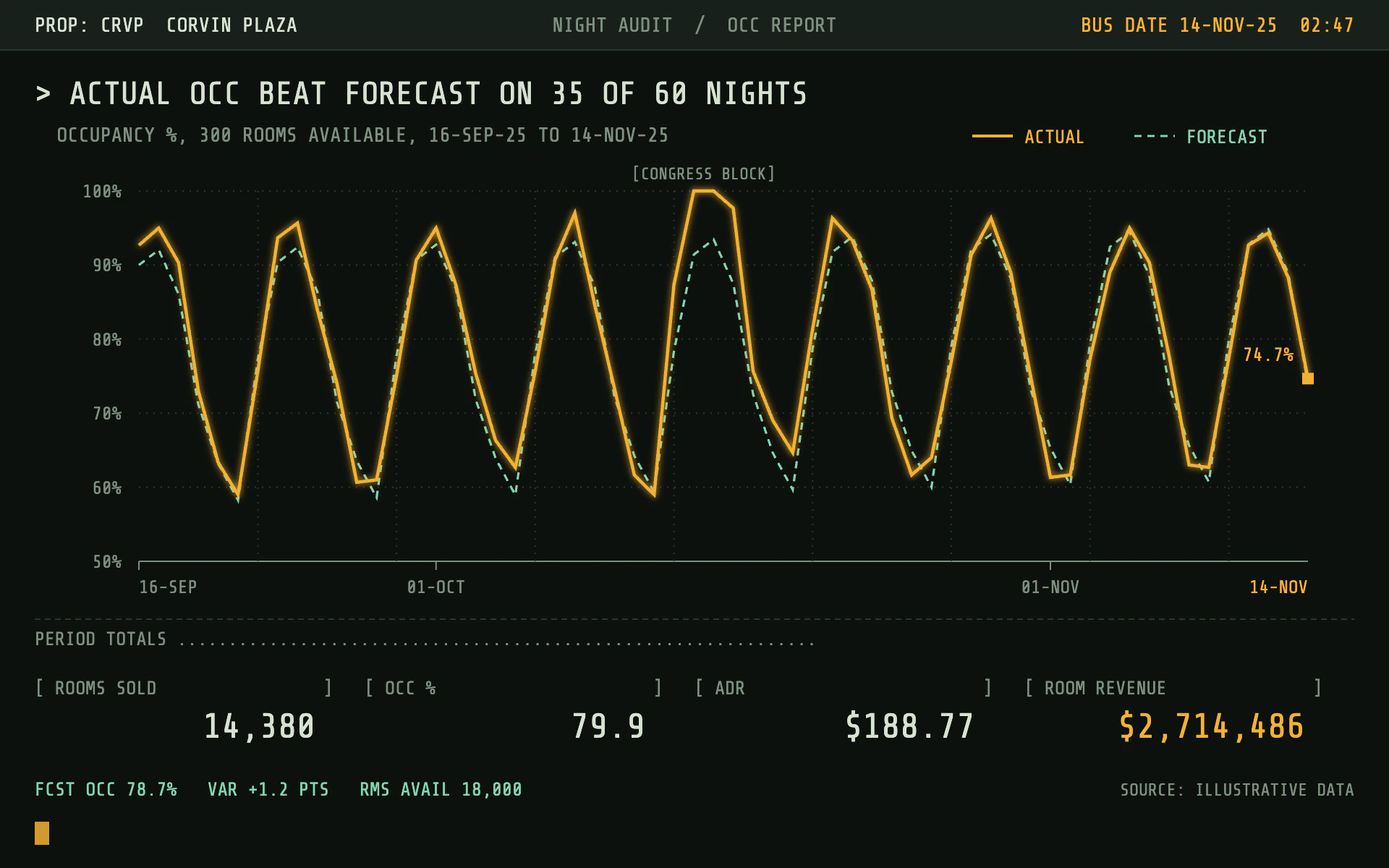Click the 70% y-axis label
Image resolution: width=1389 pixels, height=868 pixels.
click(x=107, y=414)
